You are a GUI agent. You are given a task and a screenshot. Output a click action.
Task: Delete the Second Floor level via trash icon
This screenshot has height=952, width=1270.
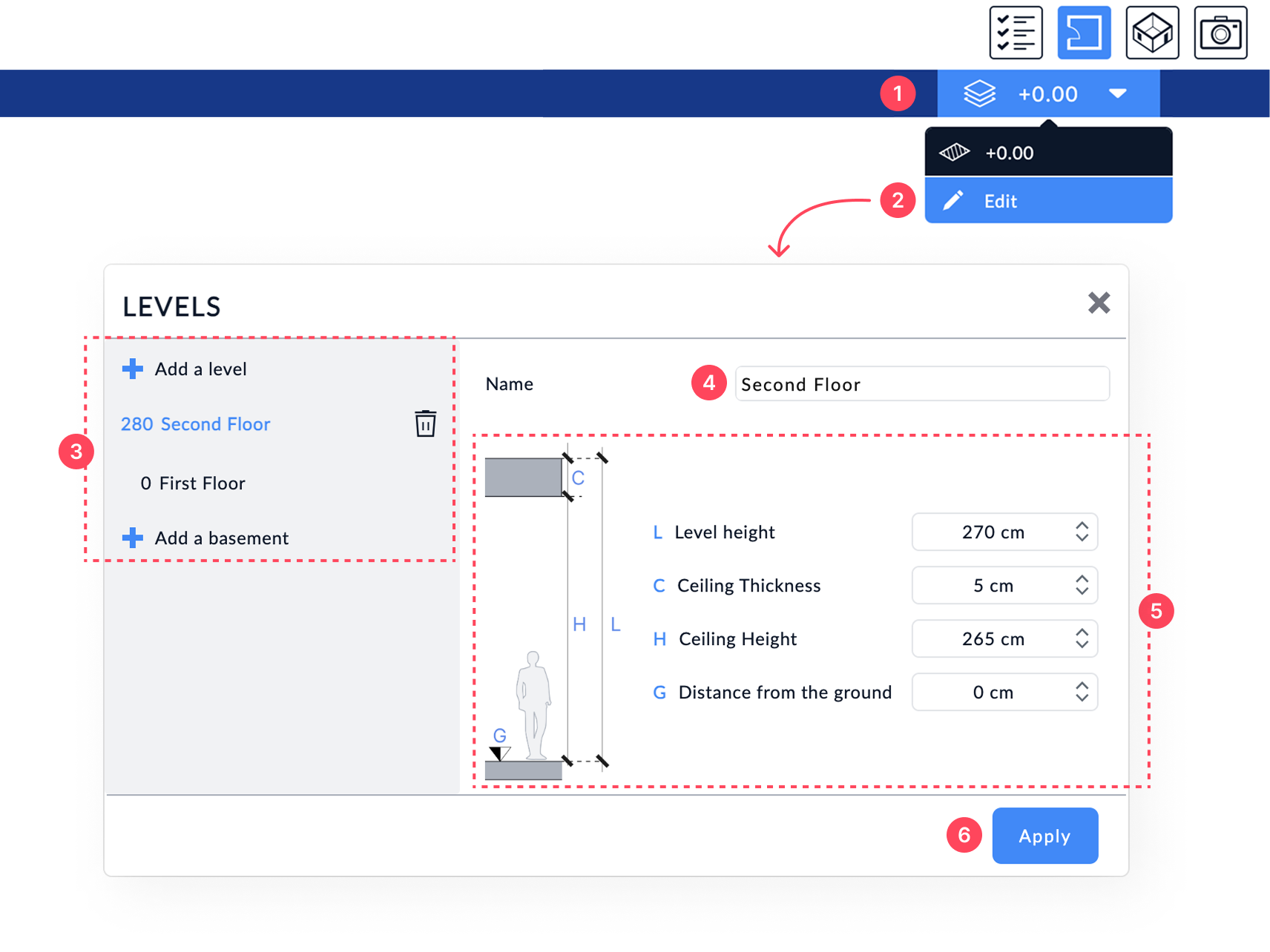pyautogui.click(x=425, y=423)
